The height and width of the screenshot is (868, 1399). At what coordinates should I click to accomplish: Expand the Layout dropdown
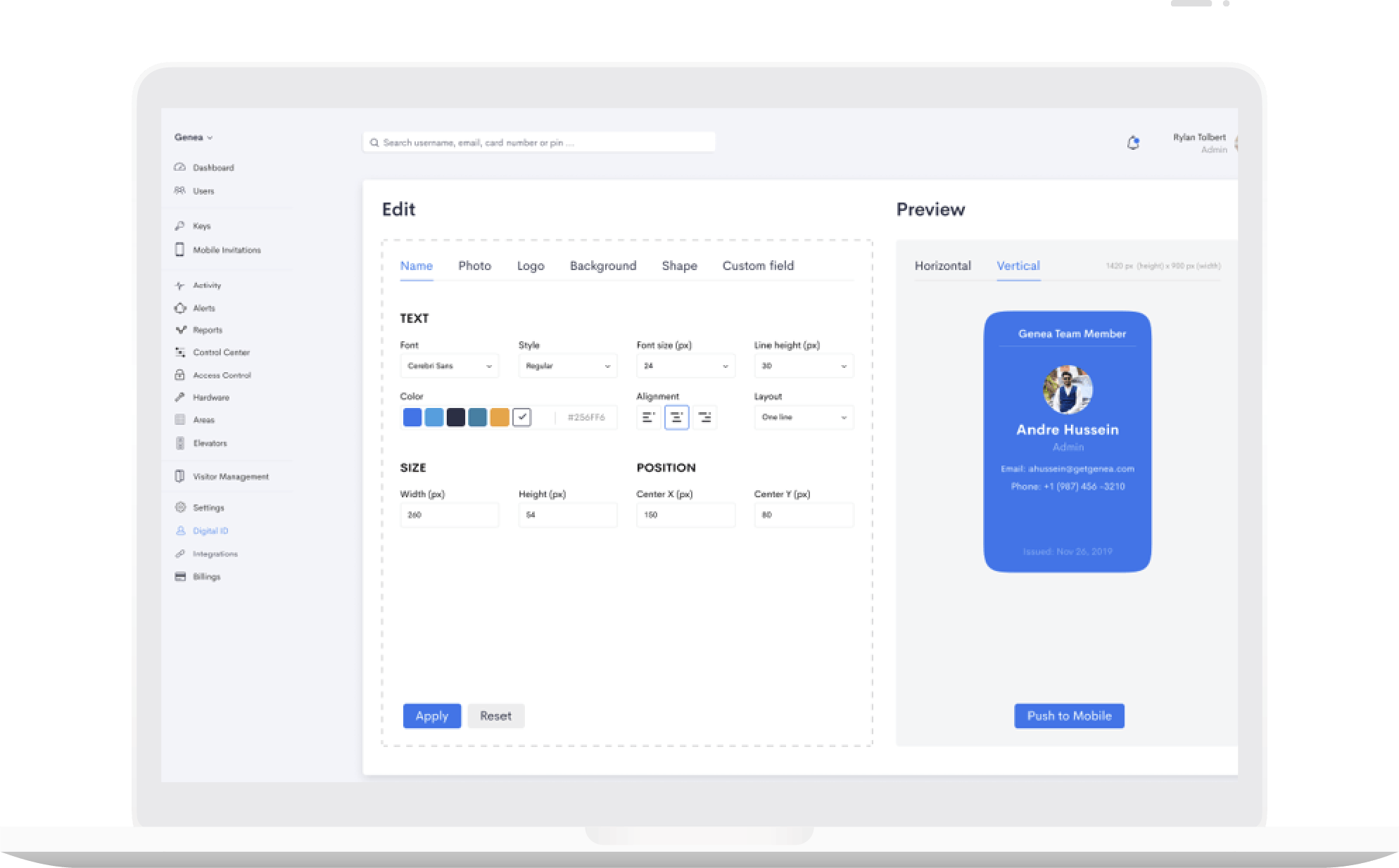point(803,417)
